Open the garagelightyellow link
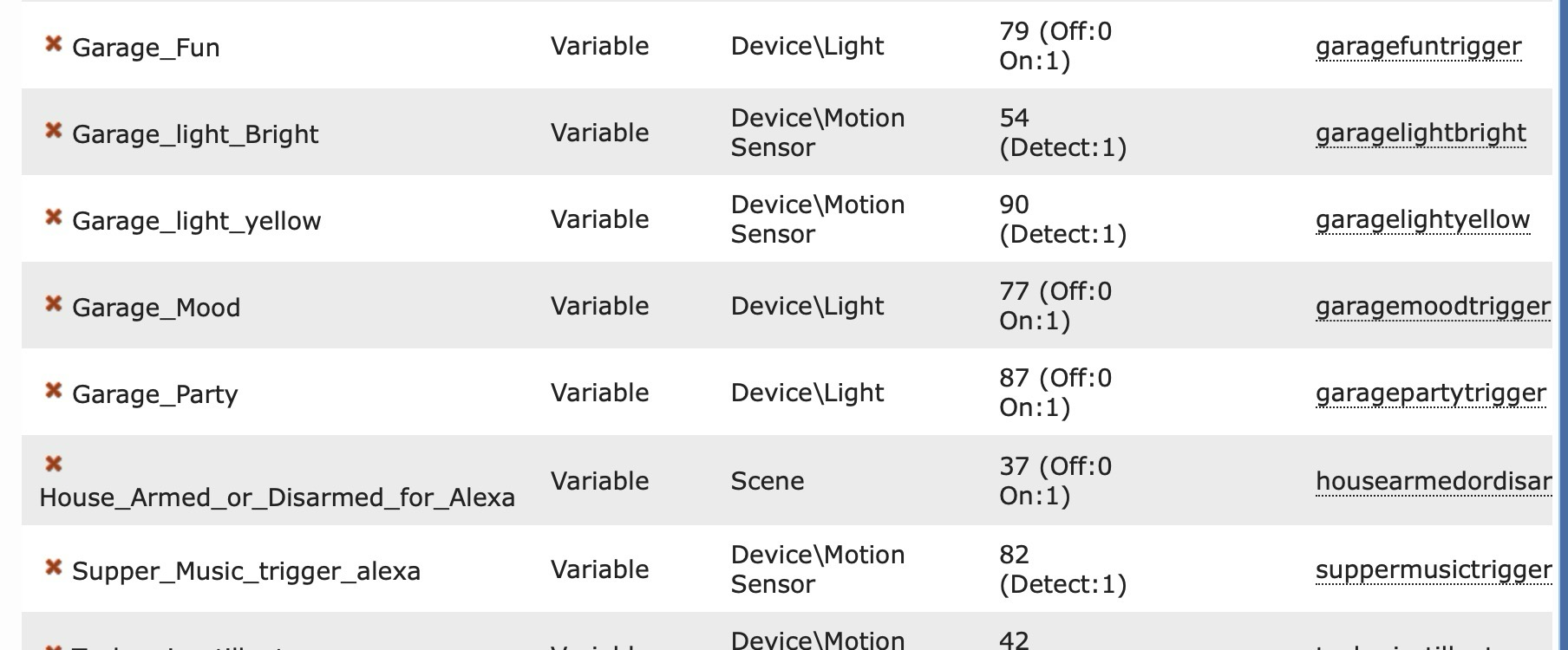The height and width of the screenshot is (650, 1568). tap(1424, 220)
